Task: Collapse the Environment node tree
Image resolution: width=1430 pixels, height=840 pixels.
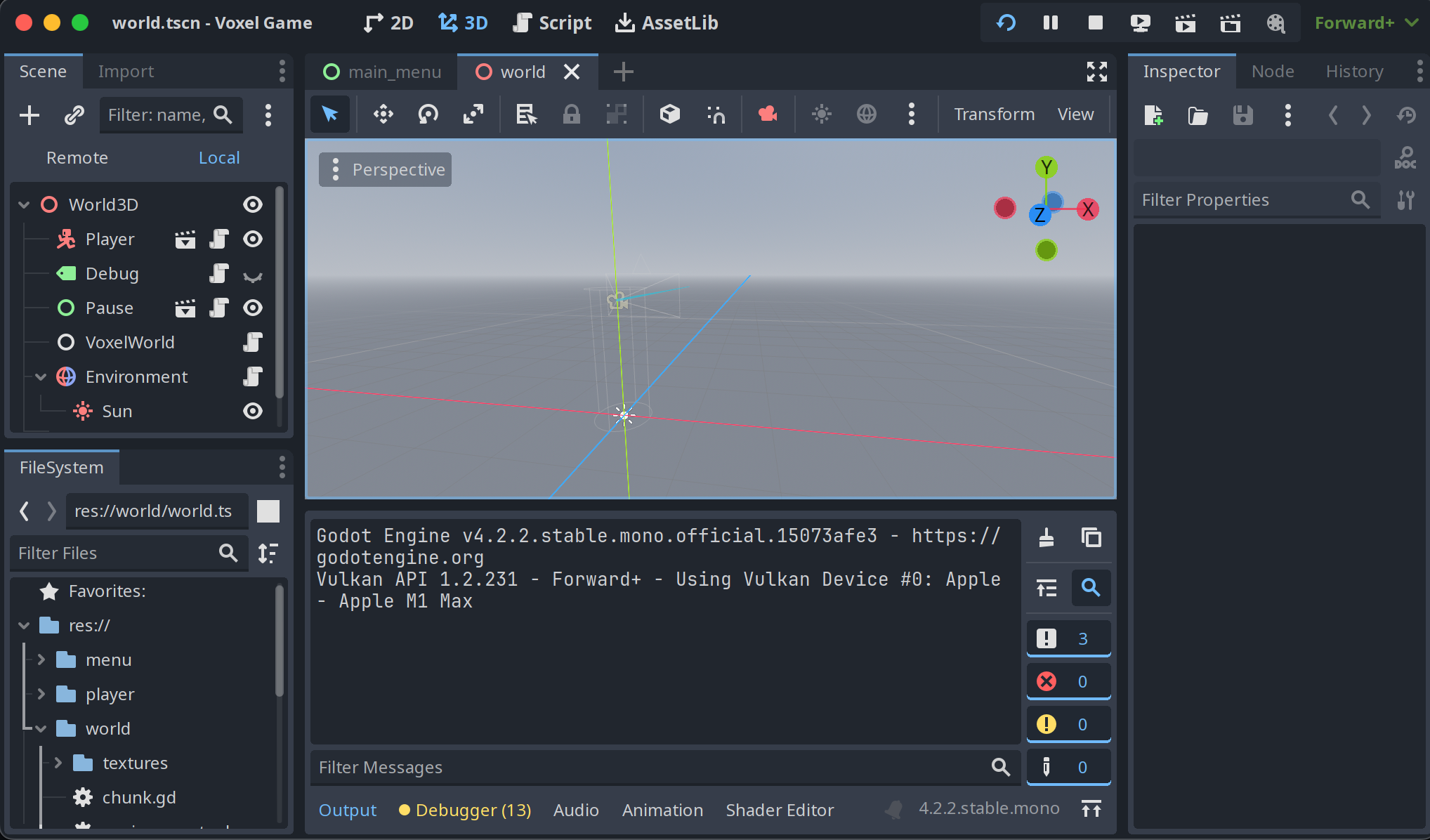Action: click(41, 377)
